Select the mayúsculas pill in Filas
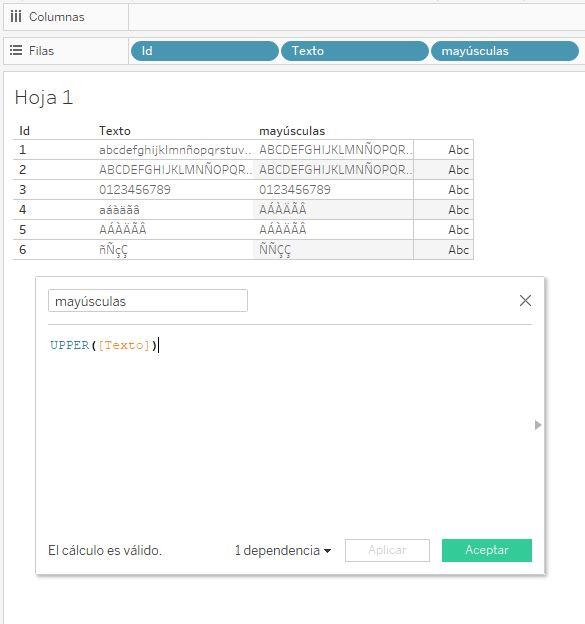 click(x=505, y=51)
